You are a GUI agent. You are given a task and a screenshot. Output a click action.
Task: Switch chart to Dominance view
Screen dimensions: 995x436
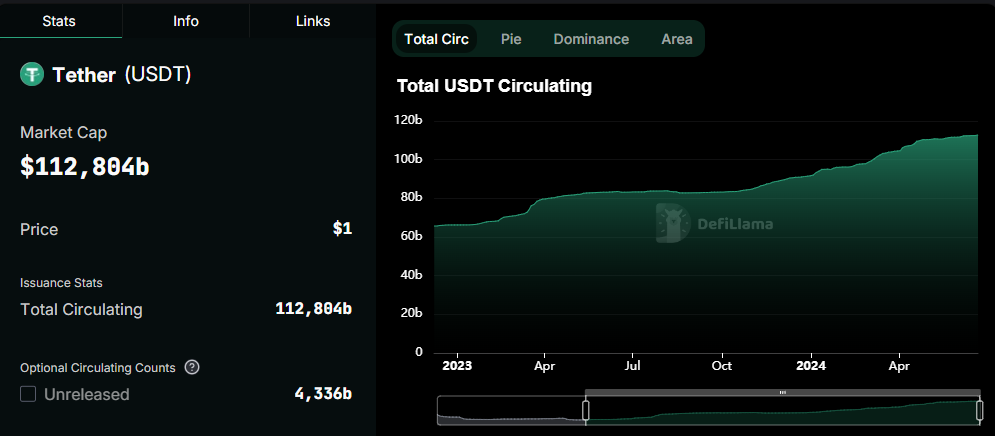click(591, 39)
